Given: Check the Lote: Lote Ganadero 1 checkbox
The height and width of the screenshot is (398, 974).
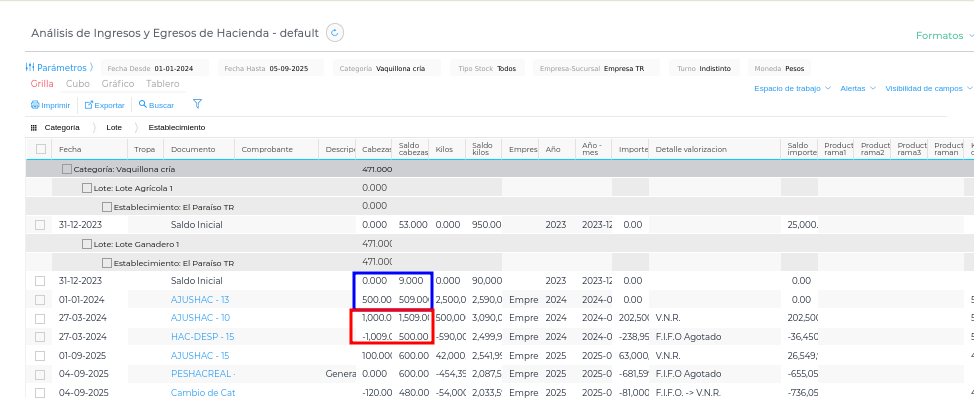Looking at the screenshot, I should pos(87,244).
